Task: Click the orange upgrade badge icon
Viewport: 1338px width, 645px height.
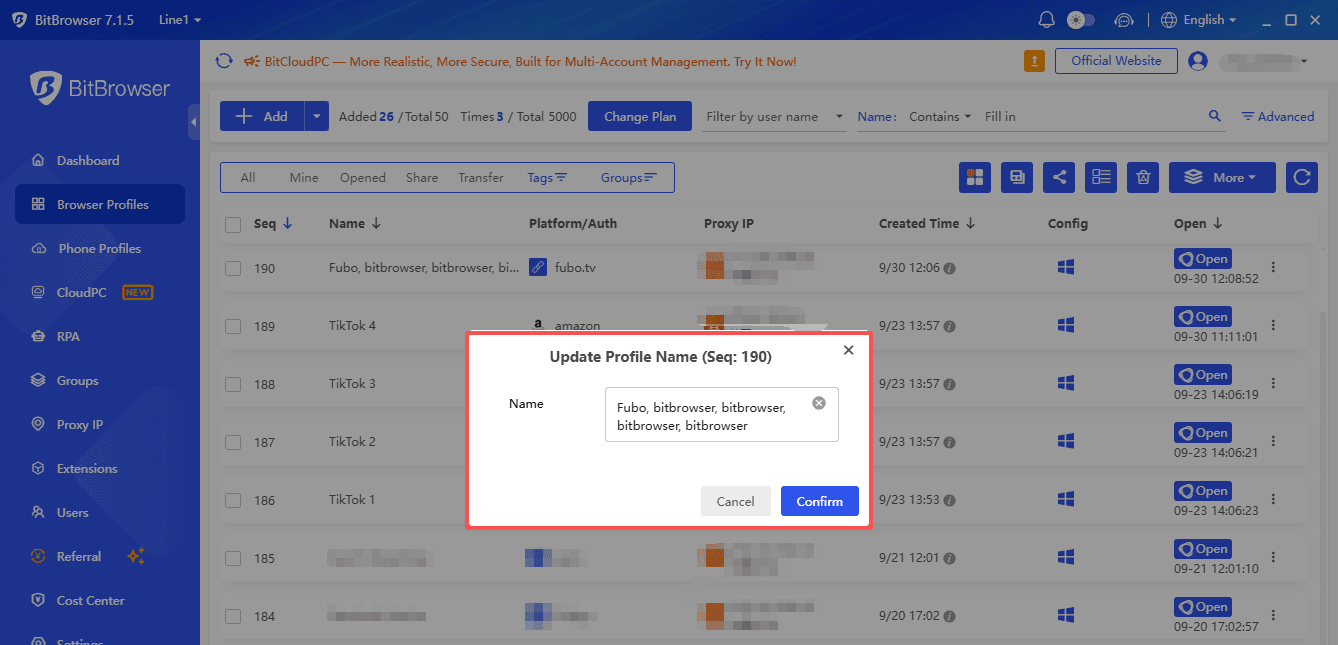Action: coord(1034,61)
